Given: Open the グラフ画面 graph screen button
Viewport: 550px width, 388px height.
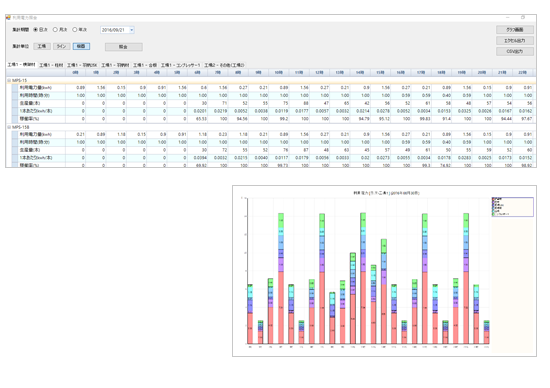Looking at the screenshot, I should click(515, 30).
